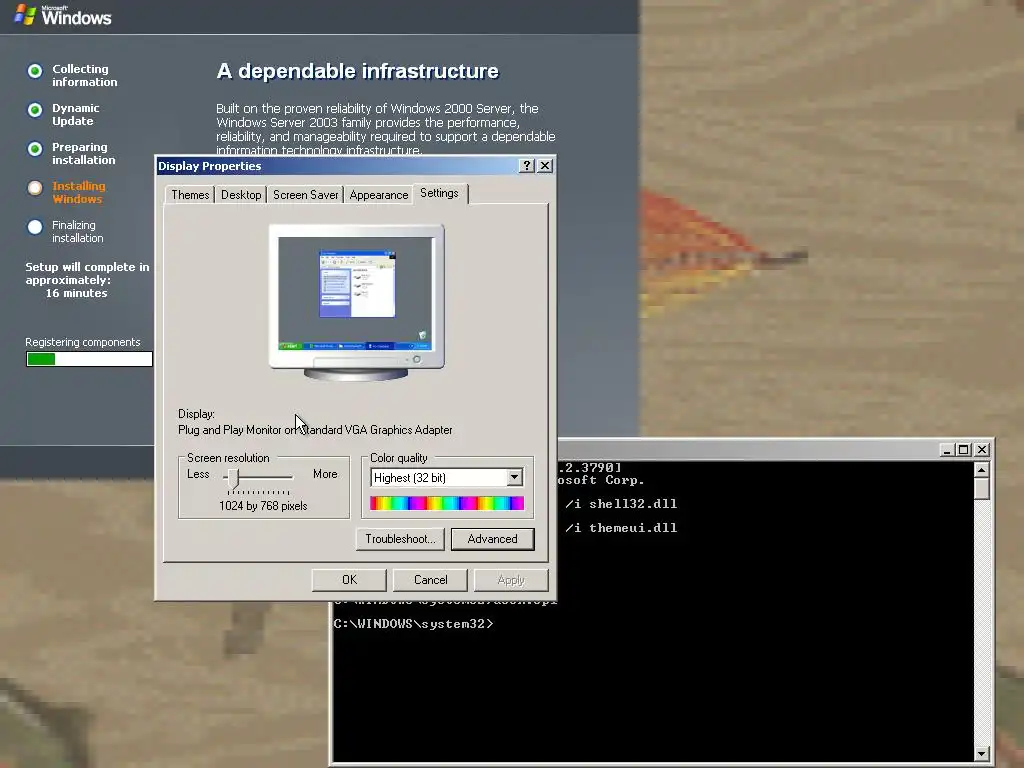The image size is (1024, 768).
Task: Select the Highest (32 bit) combo box
Action: pyautogui.click(x=447, y=477)
